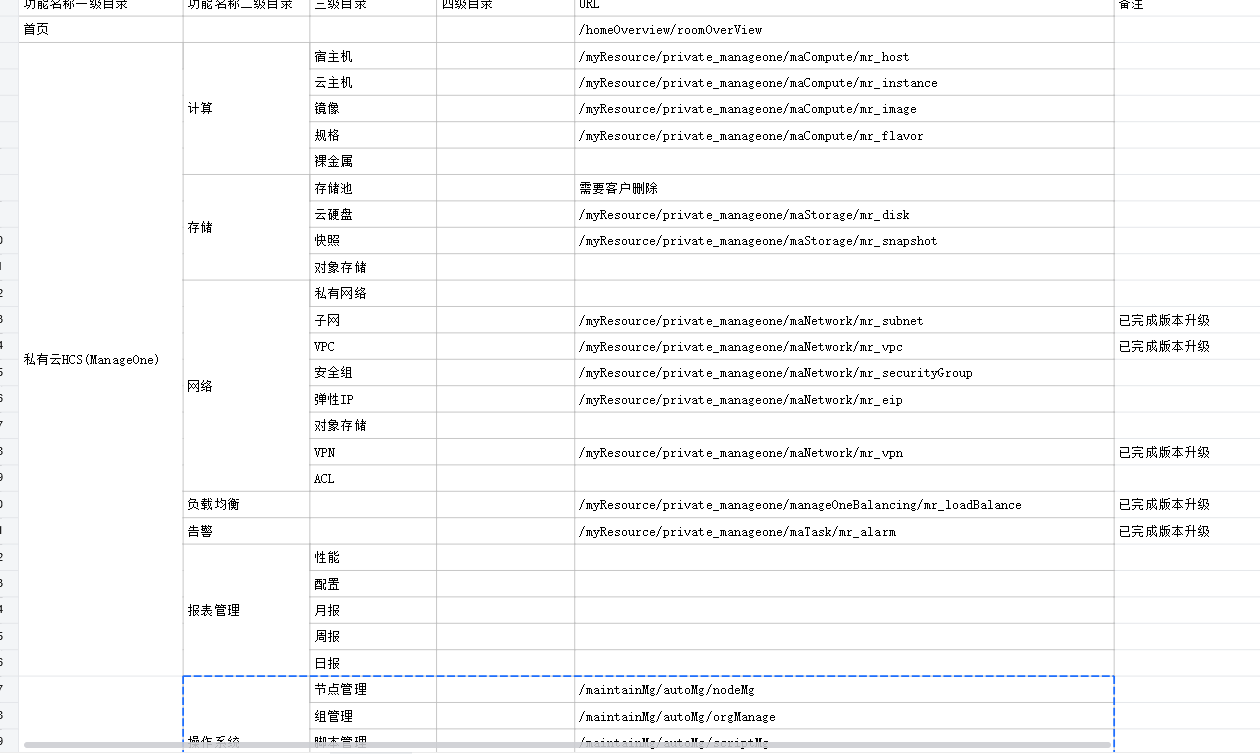Select the merged 私有云HCS(ManageOne) cell
The height and width of the screenshot is (754, 1260).
point(100,359)
